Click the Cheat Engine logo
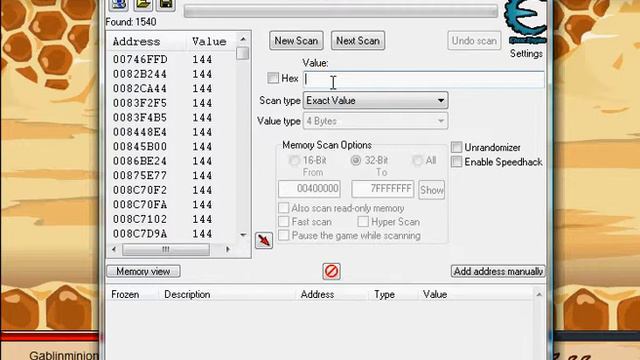 526,21
